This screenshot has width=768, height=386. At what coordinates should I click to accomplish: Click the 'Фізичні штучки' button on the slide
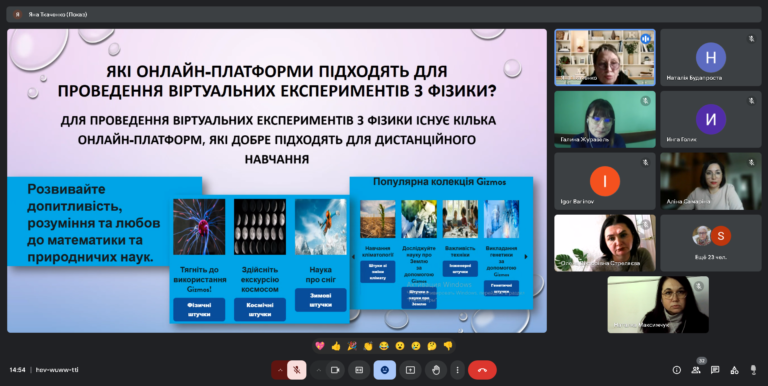point(199,310)
